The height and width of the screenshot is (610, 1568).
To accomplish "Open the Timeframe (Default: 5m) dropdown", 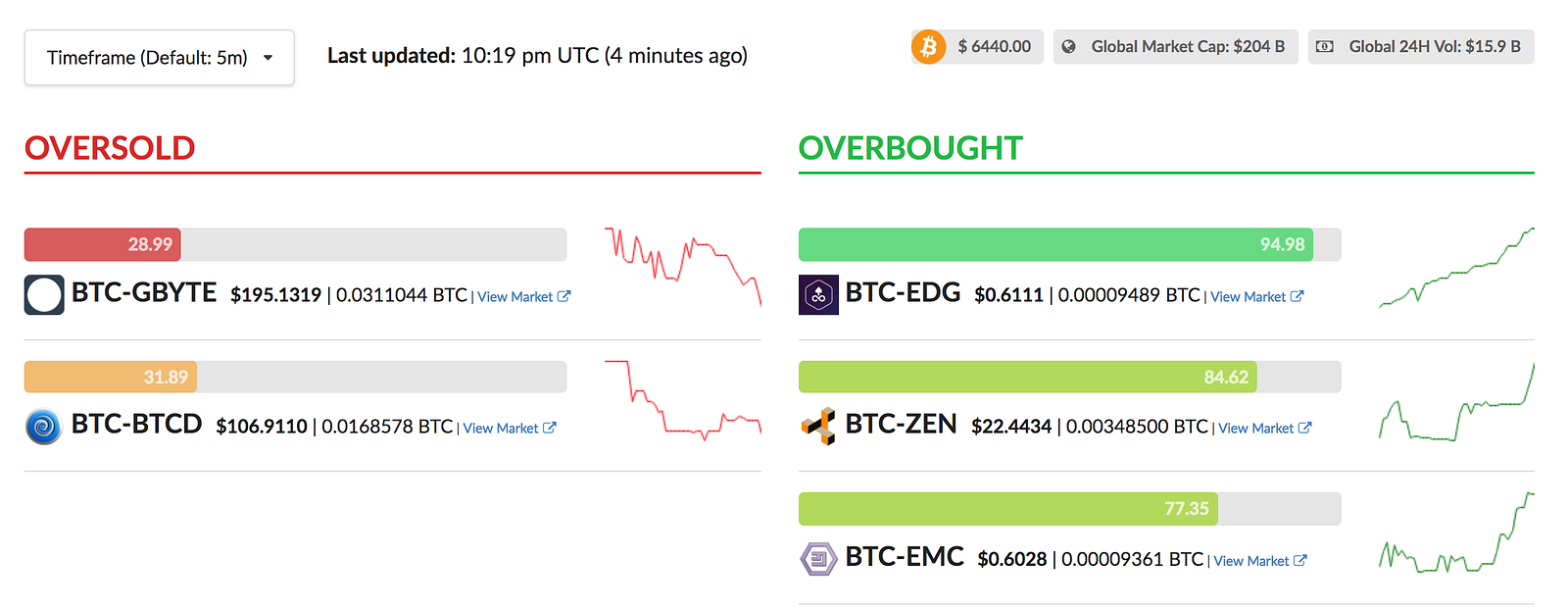I will pyautogui.click(x=159, y=57).
